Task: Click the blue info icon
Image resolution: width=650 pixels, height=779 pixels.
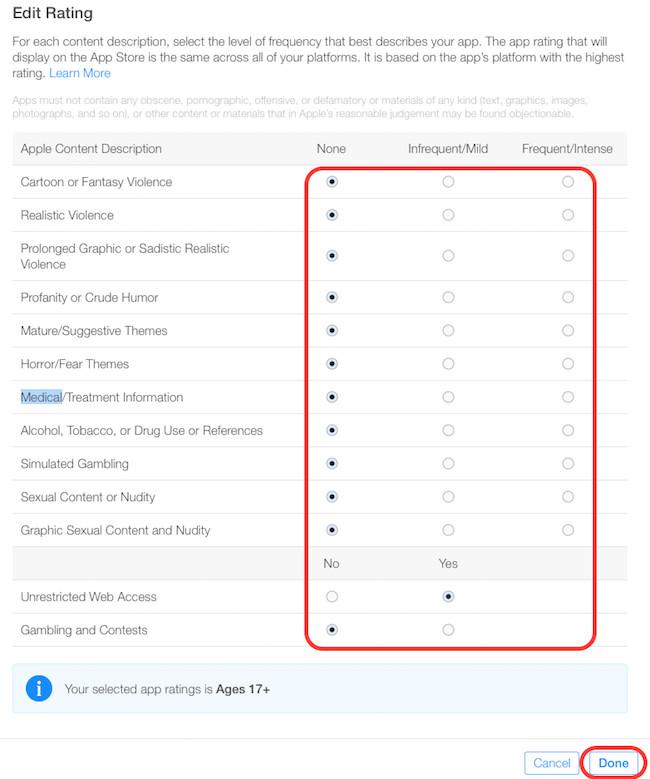Action: 39,688
